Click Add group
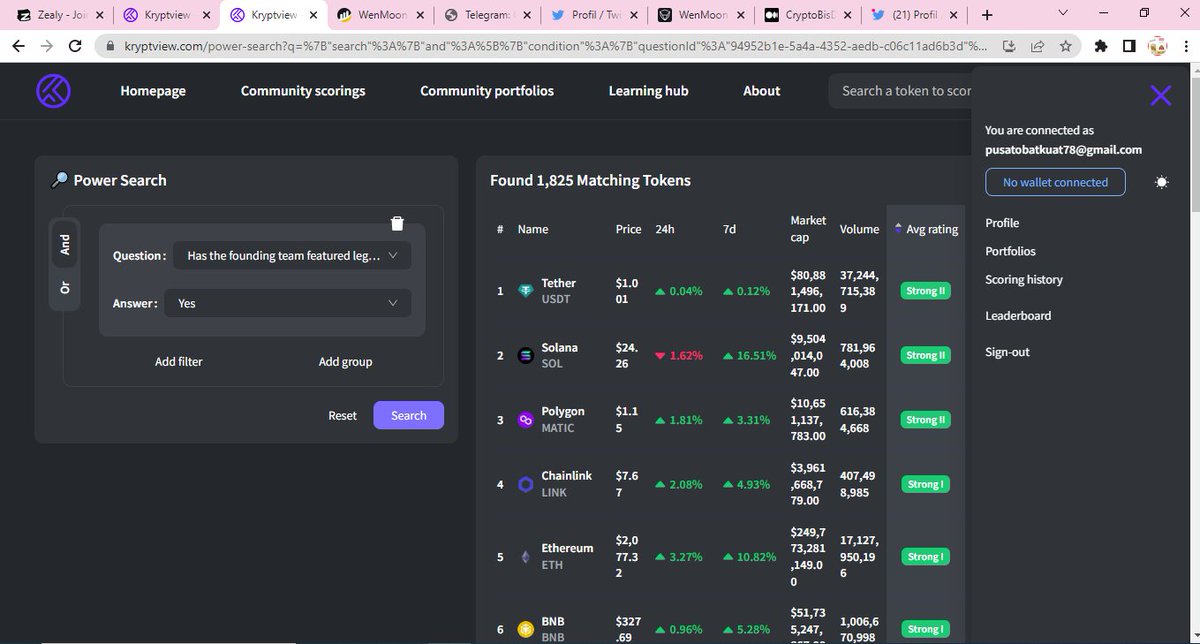The width and height of the screenshot is (1200, 644). [345, 361]
